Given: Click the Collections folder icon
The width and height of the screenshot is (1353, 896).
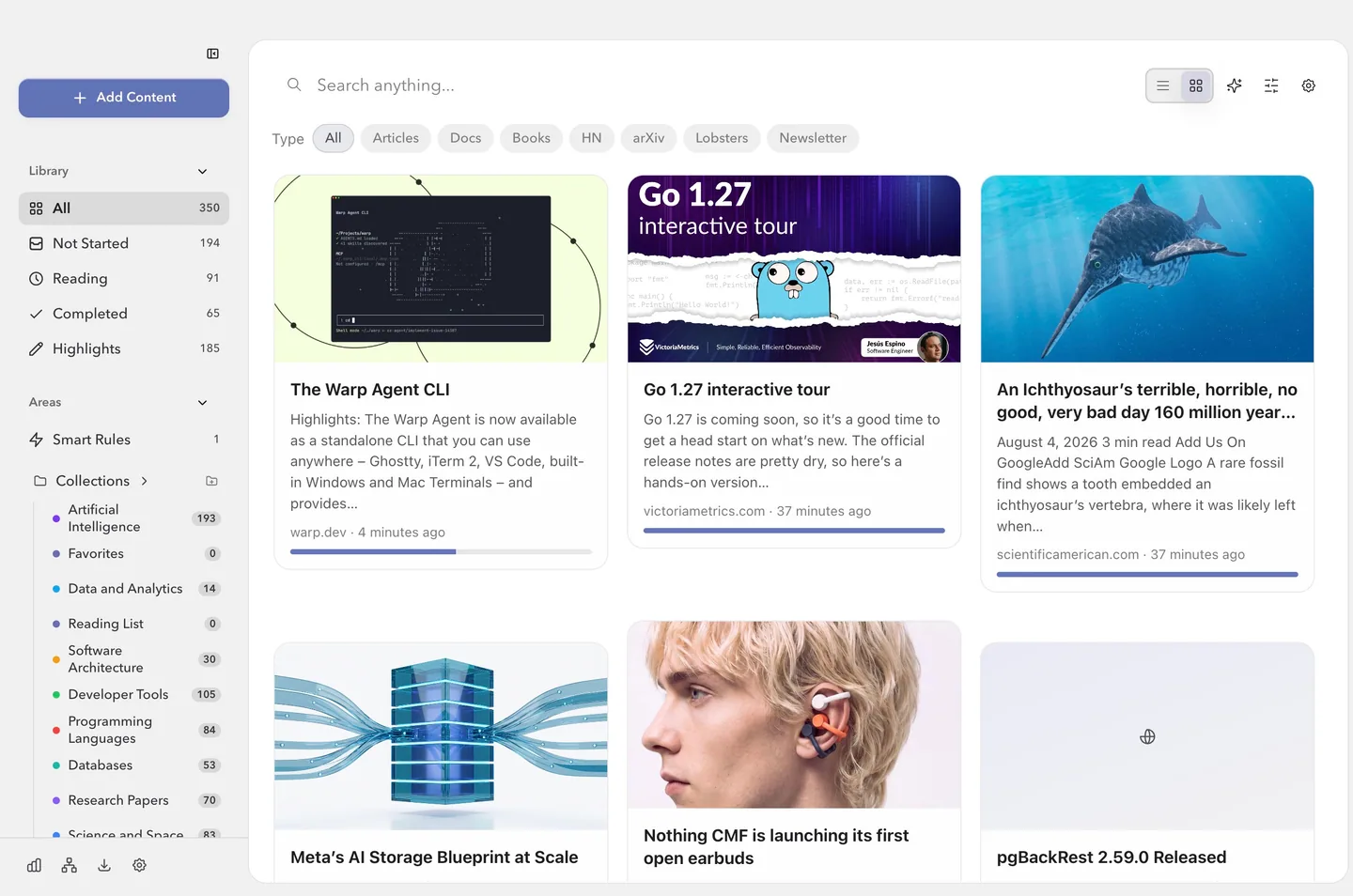Looking at the screenshot, I should [40, 481].
